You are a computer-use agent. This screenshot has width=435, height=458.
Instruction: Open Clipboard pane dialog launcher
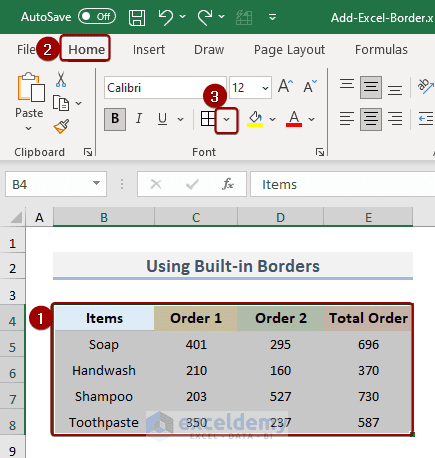(88, 152)
